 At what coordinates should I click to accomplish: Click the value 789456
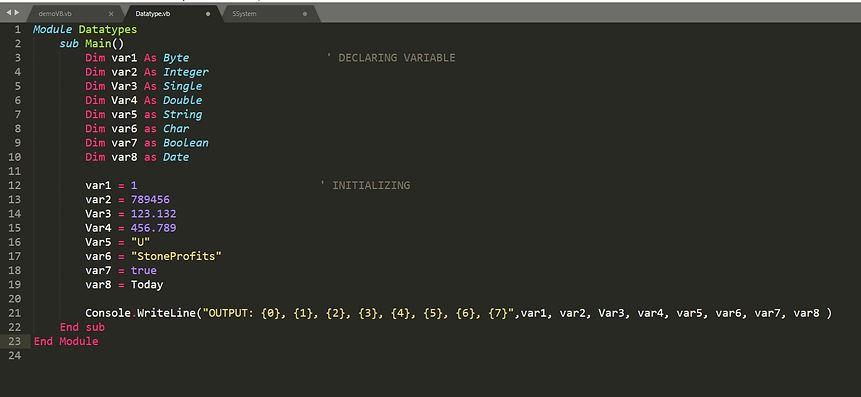point(150,200)
